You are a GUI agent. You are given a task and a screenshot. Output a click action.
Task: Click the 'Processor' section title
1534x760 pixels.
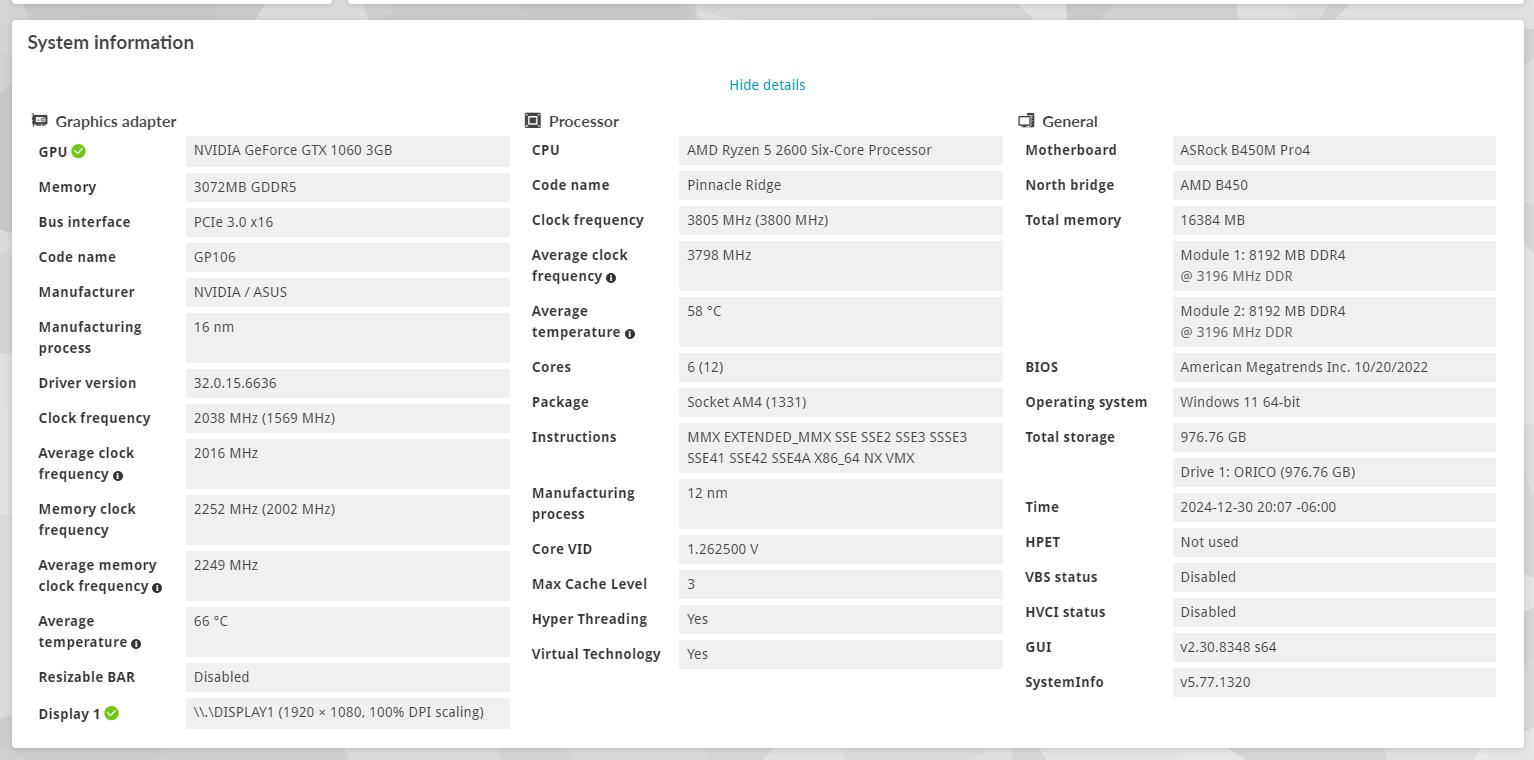point(584,122)
